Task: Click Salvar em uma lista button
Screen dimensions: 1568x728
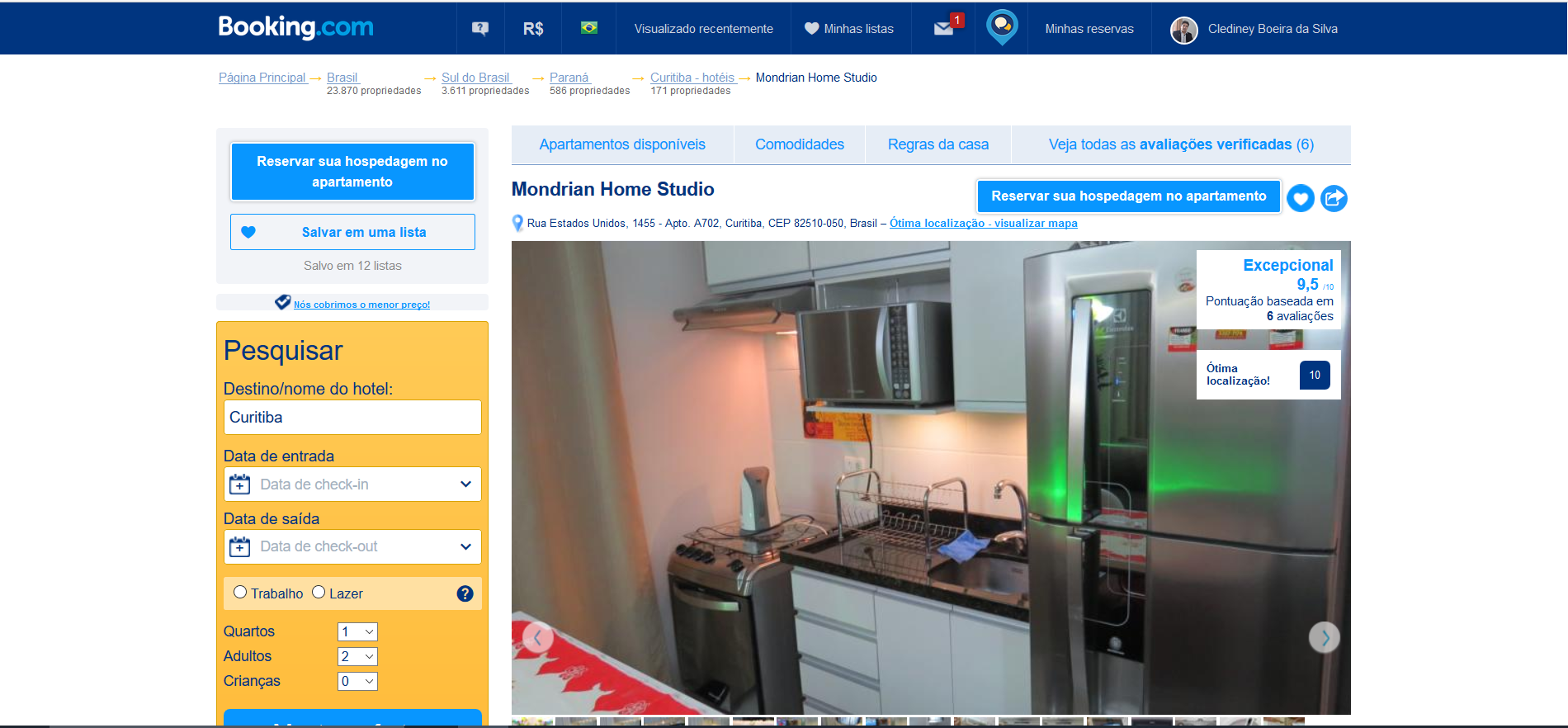Action: (x=352, y=232)
